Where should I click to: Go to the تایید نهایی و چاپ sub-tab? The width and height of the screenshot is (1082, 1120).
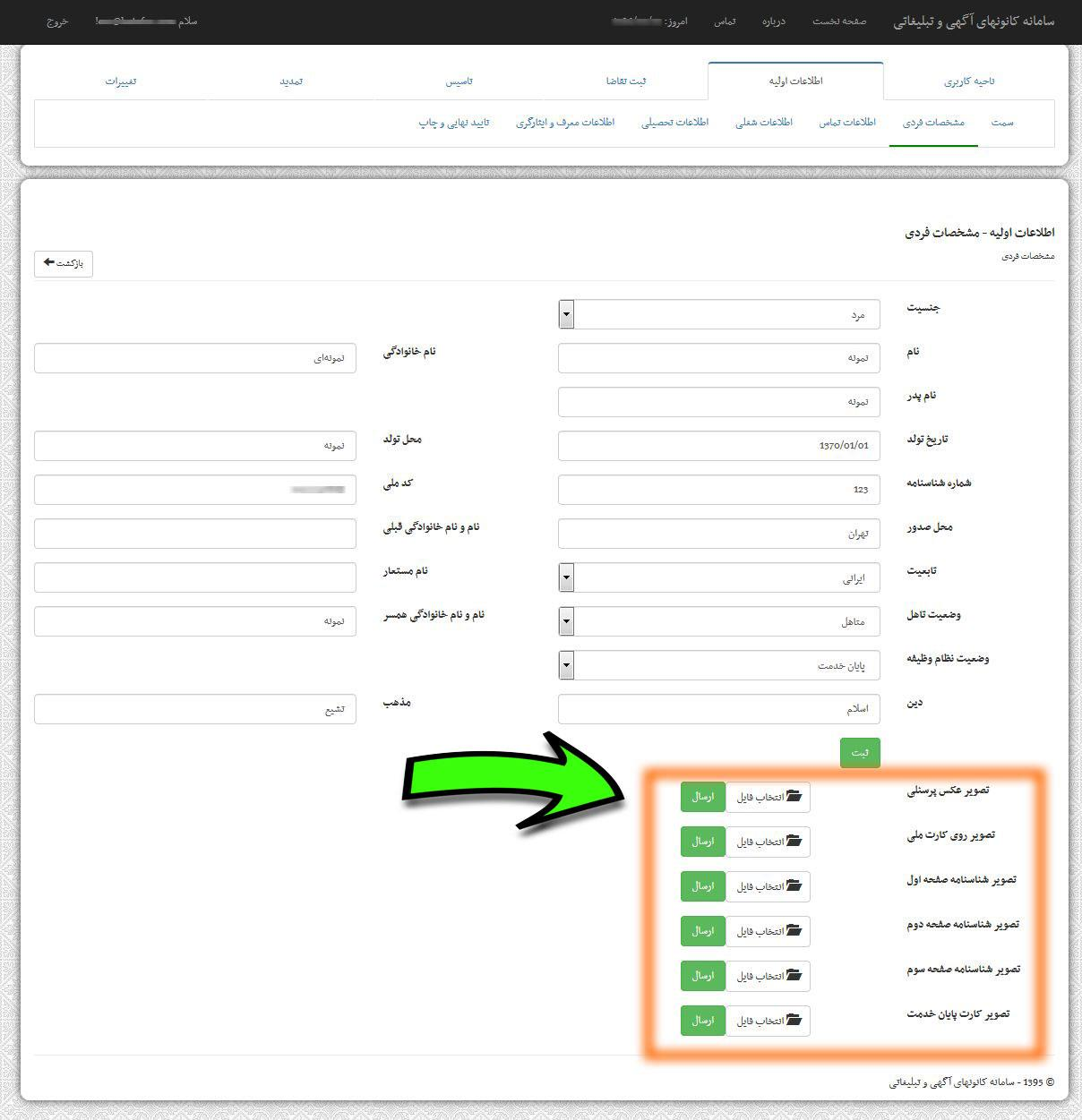[x=454, y=123]
